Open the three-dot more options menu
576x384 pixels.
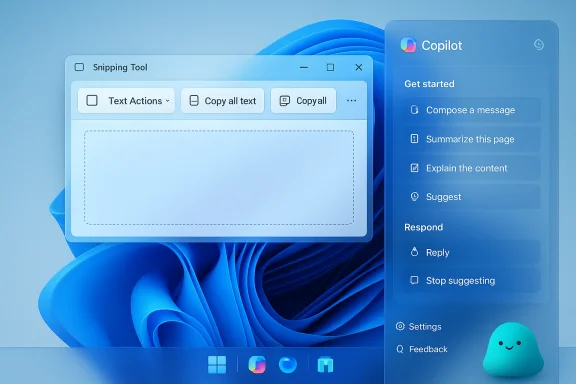(x=352, y=101)
